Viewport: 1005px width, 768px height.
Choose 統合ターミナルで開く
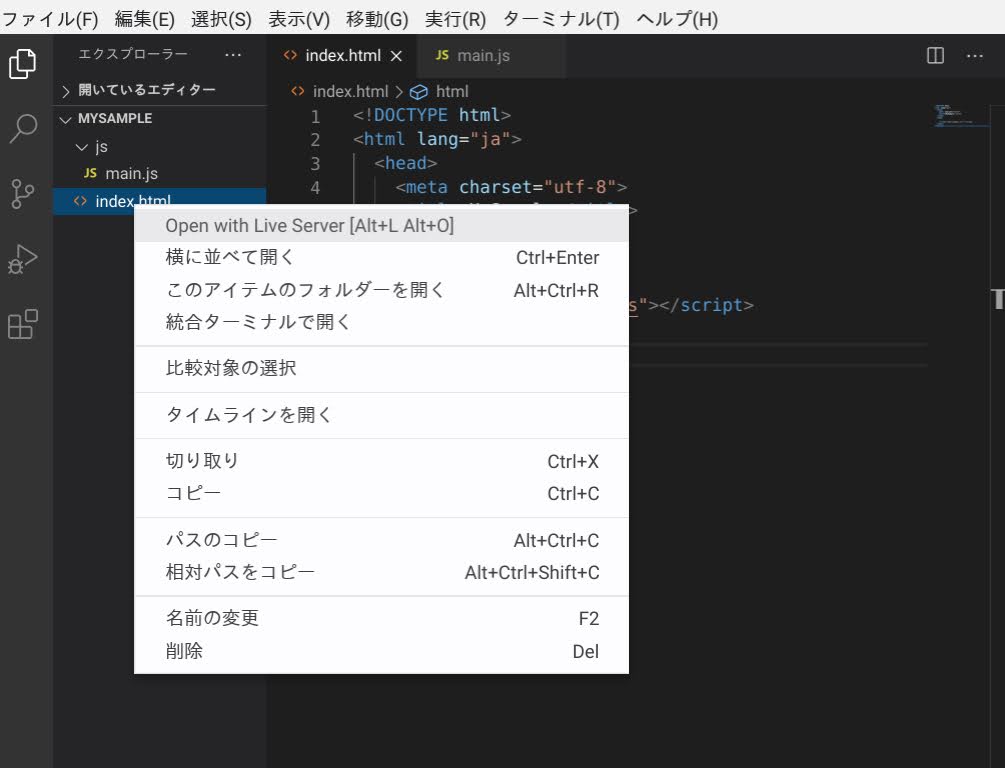tap(381, 322)
